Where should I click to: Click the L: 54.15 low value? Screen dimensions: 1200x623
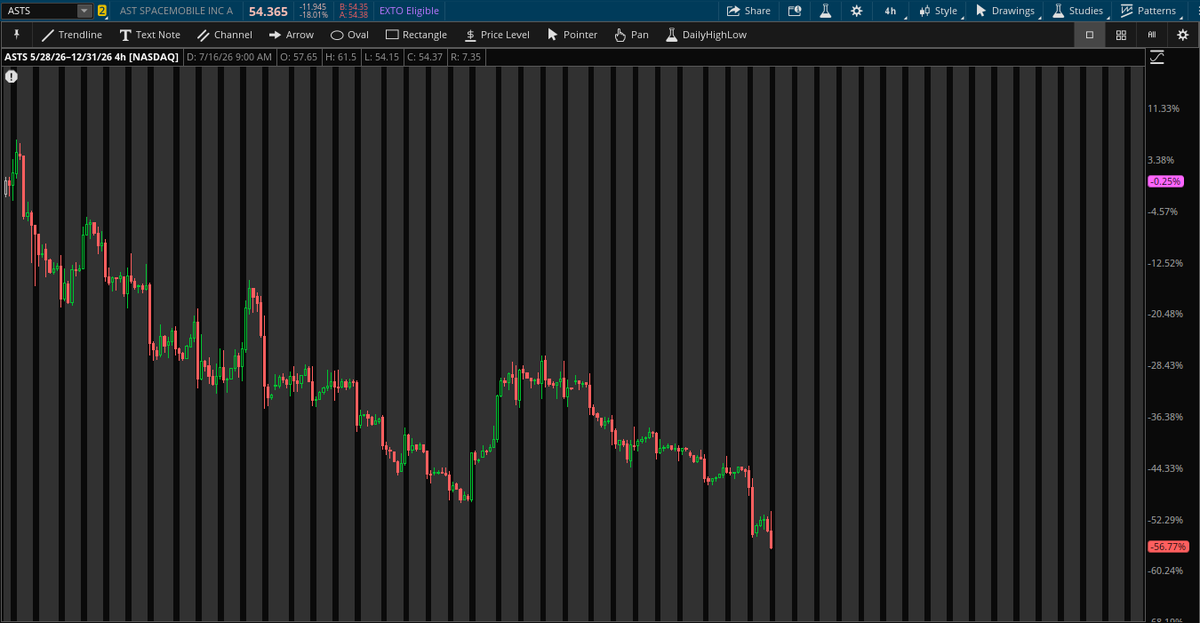[x=381, y=57]
